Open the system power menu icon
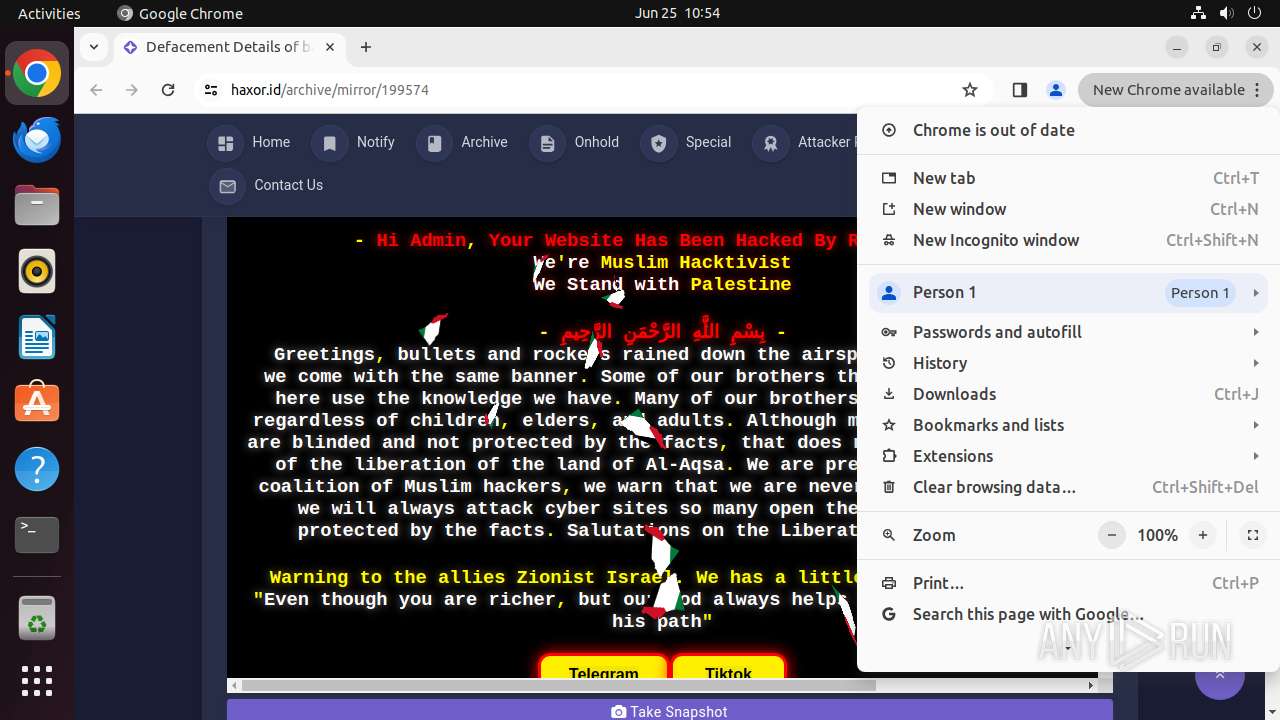 (1254, 13)
